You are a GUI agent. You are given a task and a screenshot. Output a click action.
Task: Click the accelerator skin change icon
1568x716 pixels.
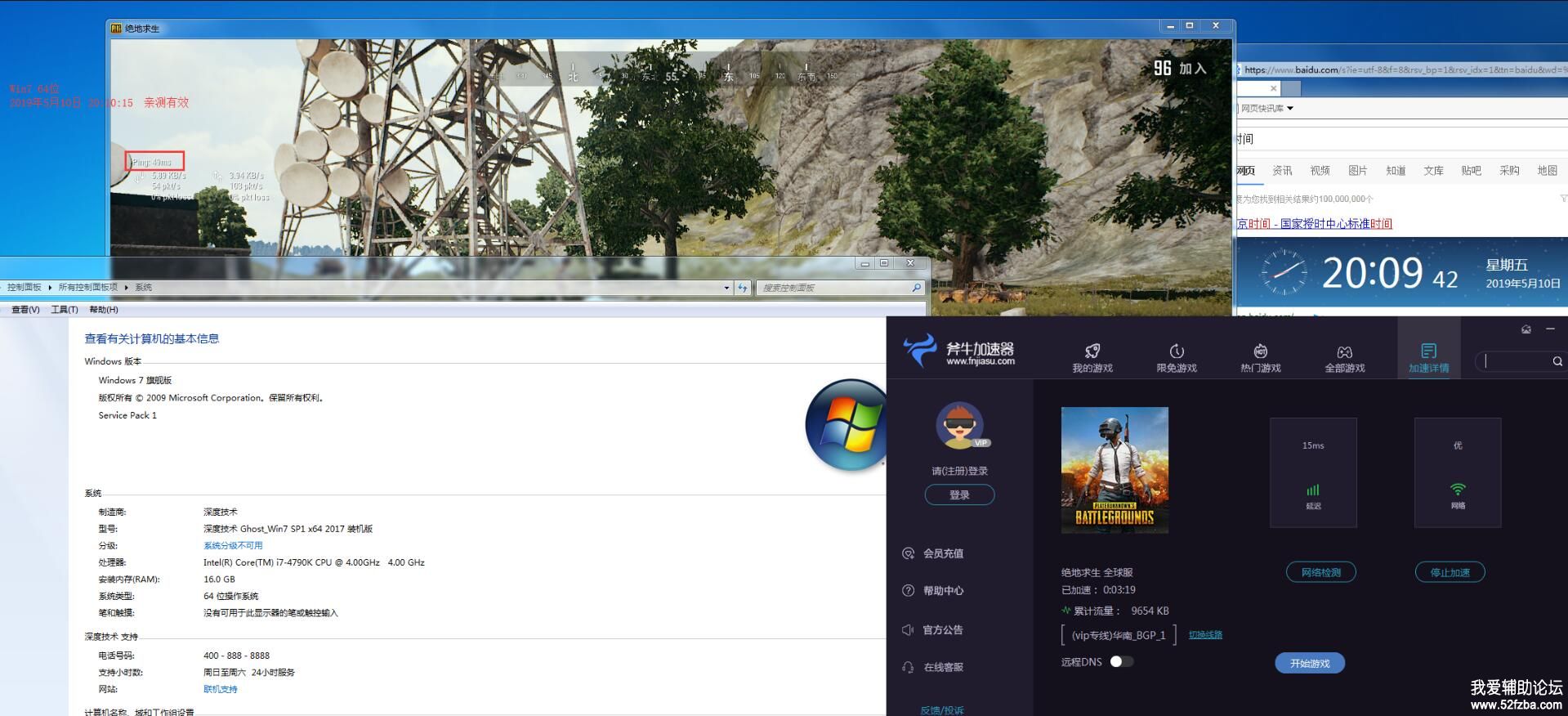tap(1526, 329)
